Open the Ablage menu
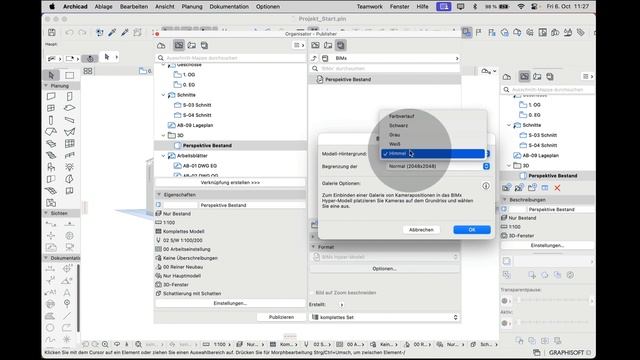The image size is (640, 360). [104, 7]
